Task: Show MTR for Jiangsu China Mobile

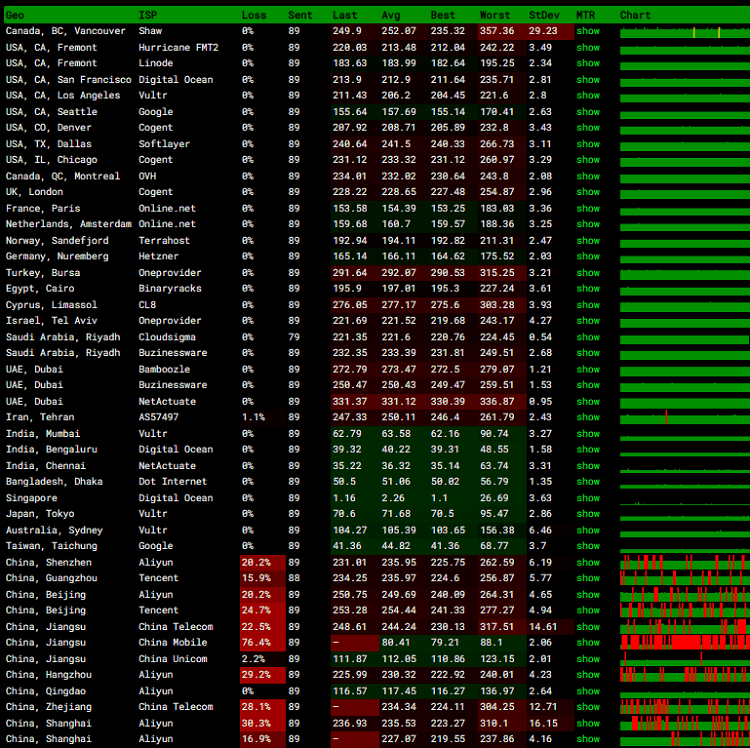Action: (x=587, y=642)
